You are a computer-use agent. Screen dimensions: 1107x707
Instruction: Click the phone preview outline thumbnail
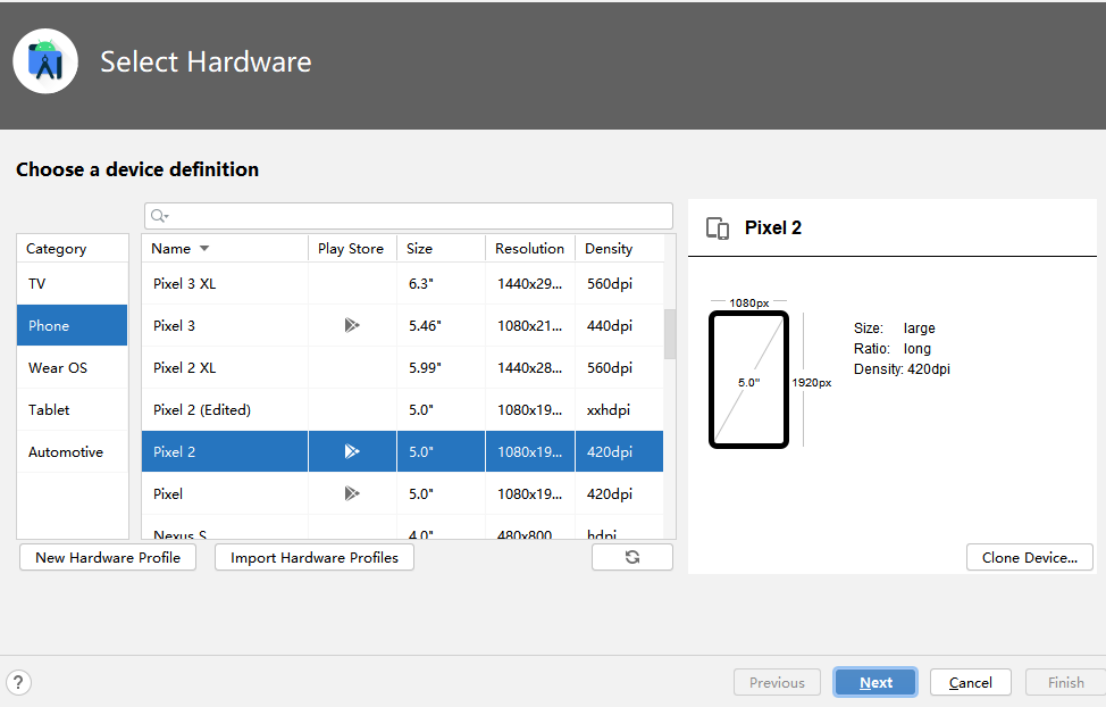[x=748, y=379]
